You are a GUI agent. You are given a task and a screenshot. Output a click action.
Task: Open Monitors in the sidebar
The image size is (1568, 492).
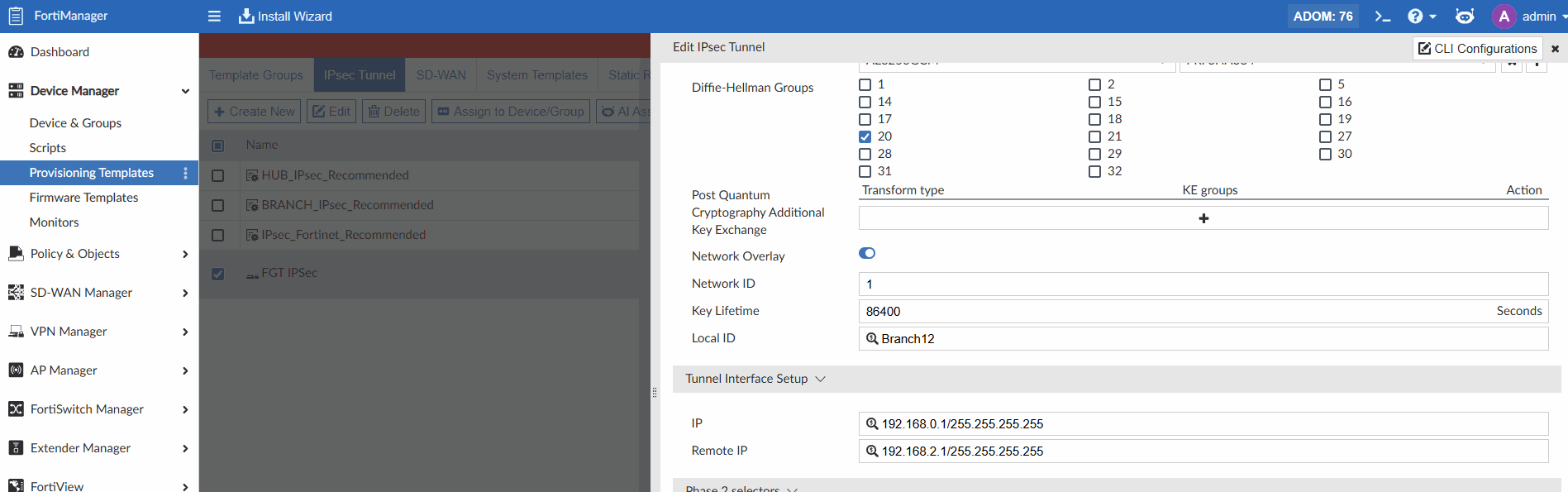54,222
